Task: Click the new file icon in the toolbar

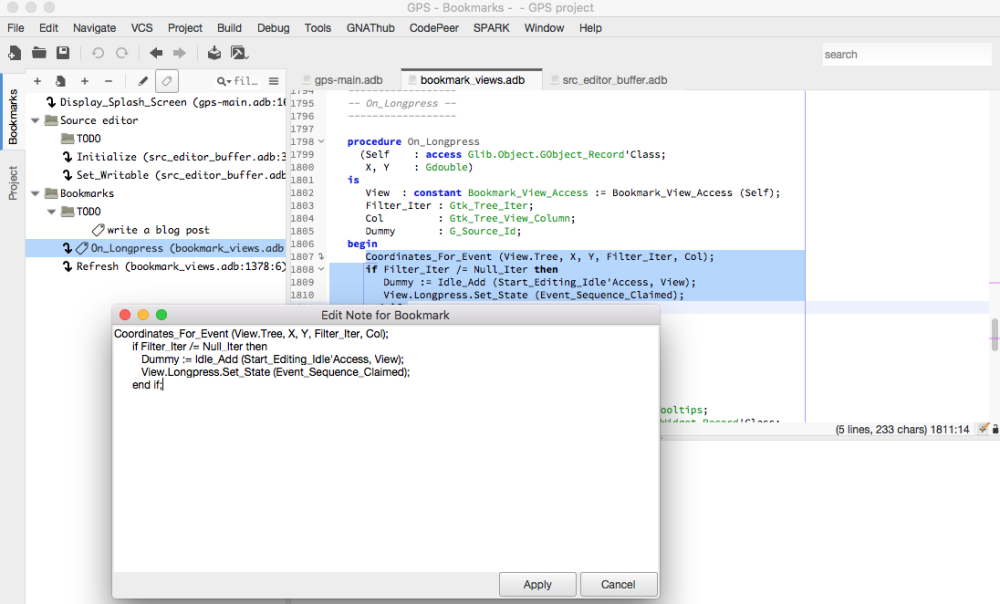Action: pyautogui.click(x=14, y=53)
